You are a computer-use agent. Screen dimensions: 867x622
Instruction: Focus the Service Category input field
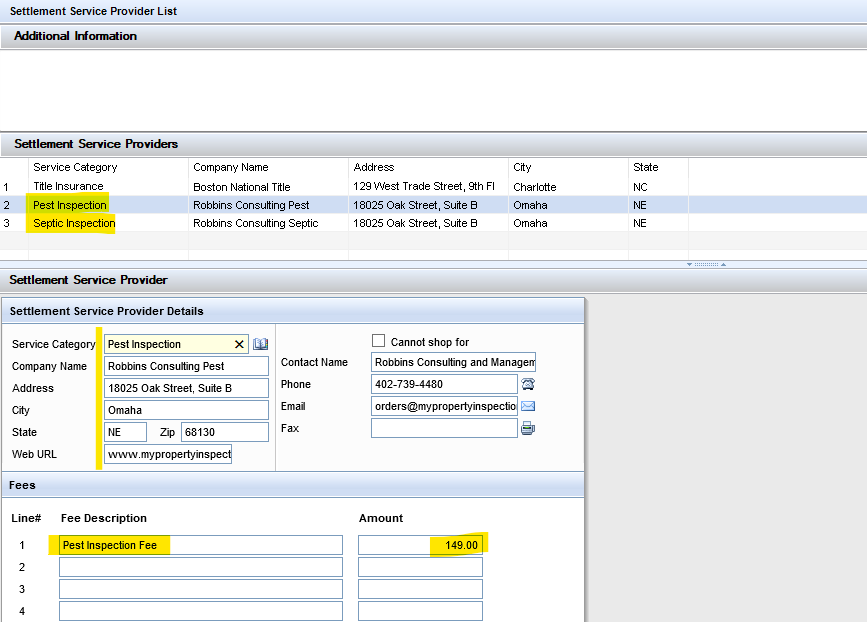click(176, 344)
